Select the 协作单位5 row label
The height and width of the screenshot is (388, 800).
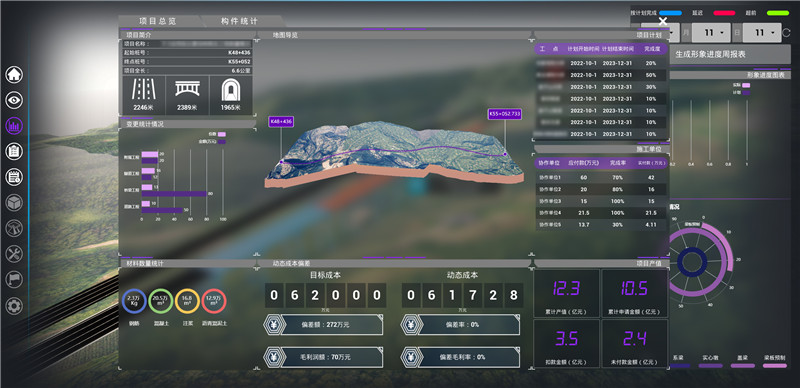coord(551,225)
